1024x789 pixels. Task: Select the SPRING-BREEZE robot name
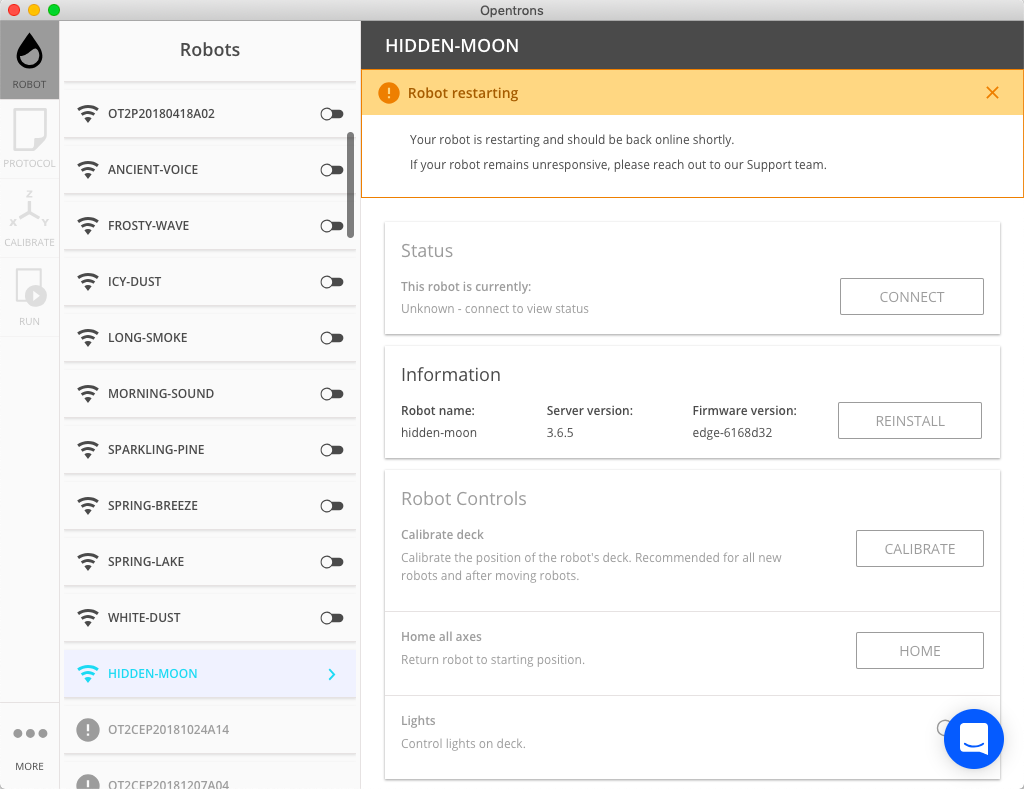153,506
